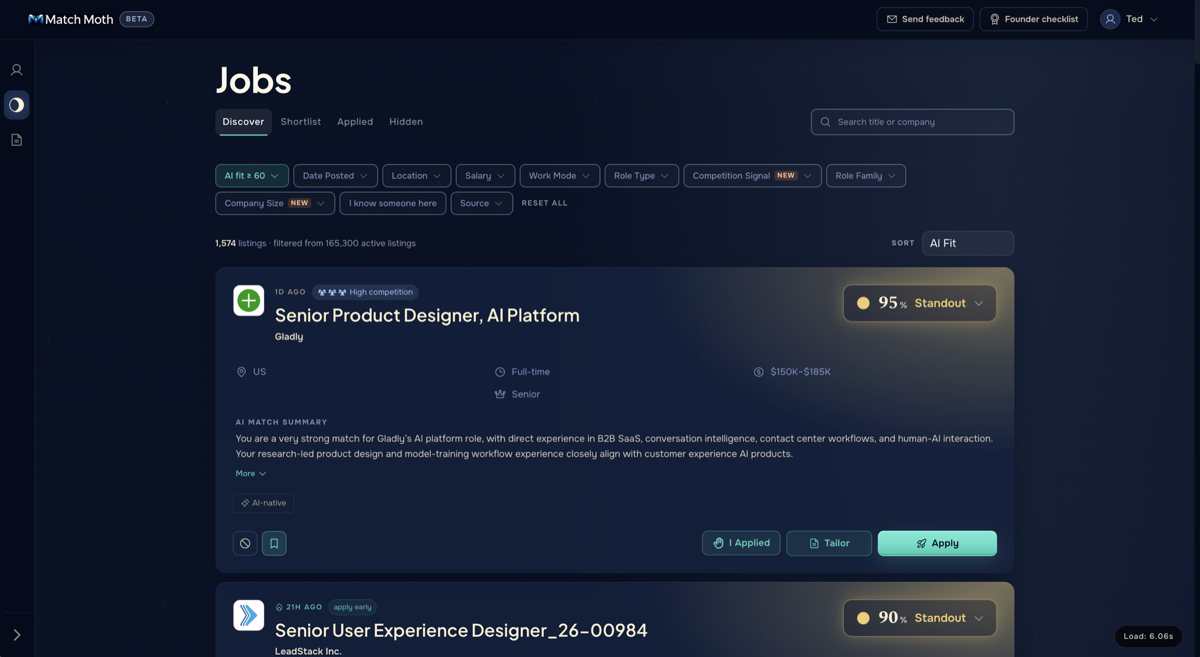Screen dimensions: 1200x657
Task: Click RESET ALL filters
Action: coord(544,203)
